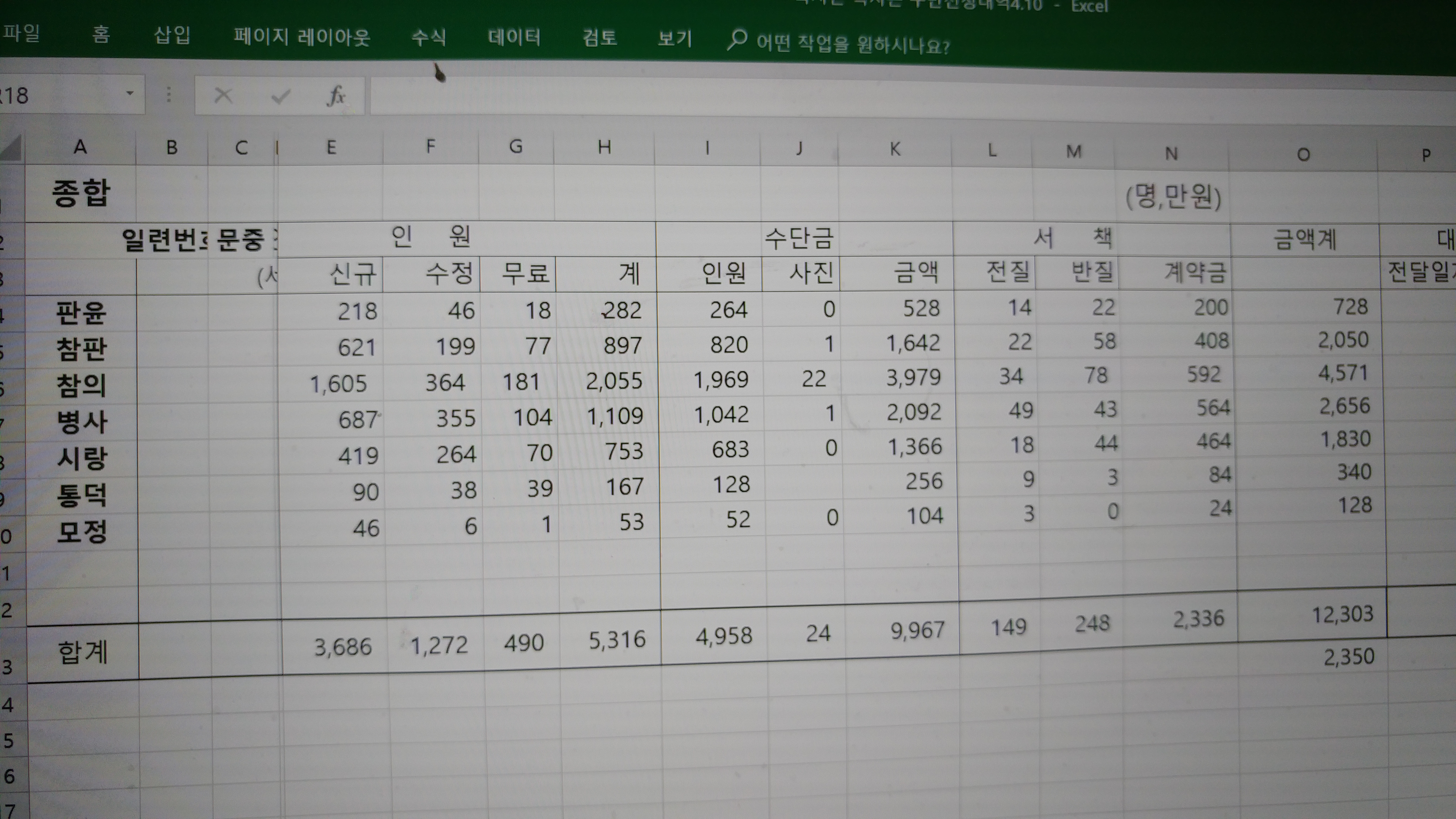Select column A header
1456x819 pixels.
[80, 147]
